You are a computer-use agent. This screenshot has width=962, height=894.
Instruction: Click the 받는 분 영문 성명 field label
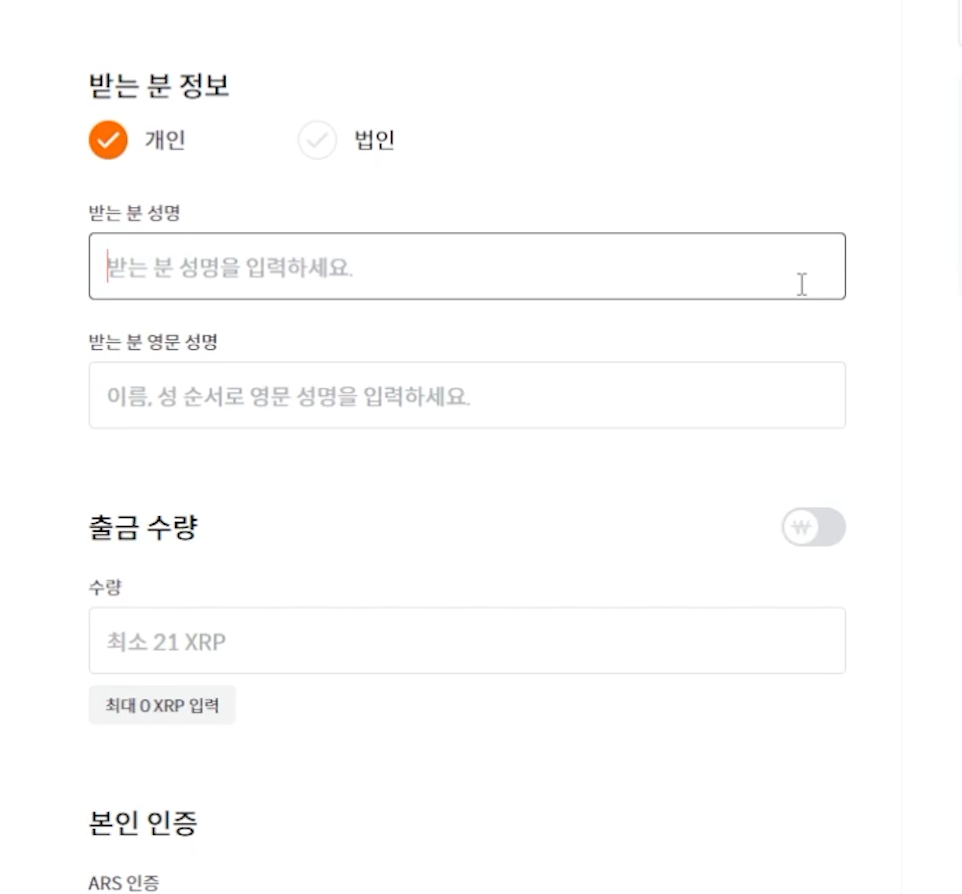click(153, 342)
